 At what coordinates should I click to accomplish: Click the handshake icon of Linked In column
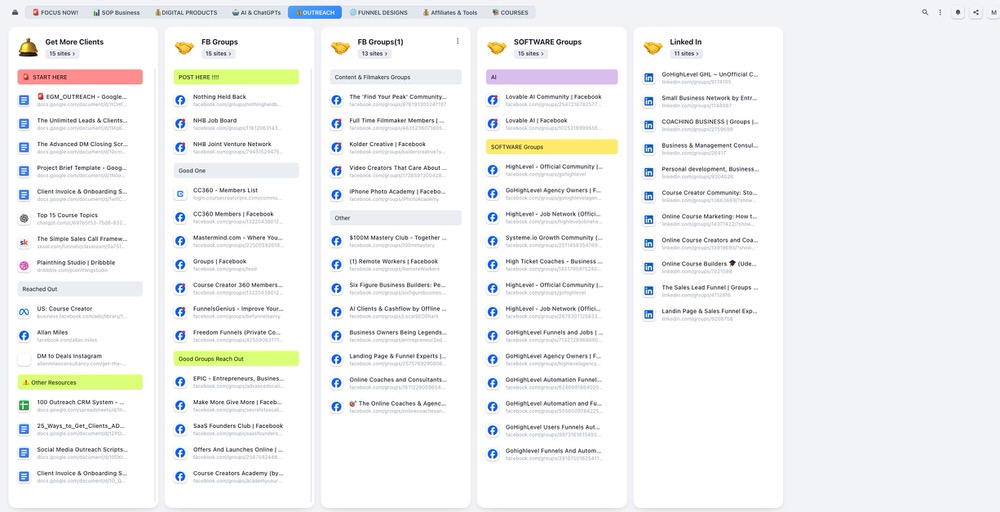652,47
